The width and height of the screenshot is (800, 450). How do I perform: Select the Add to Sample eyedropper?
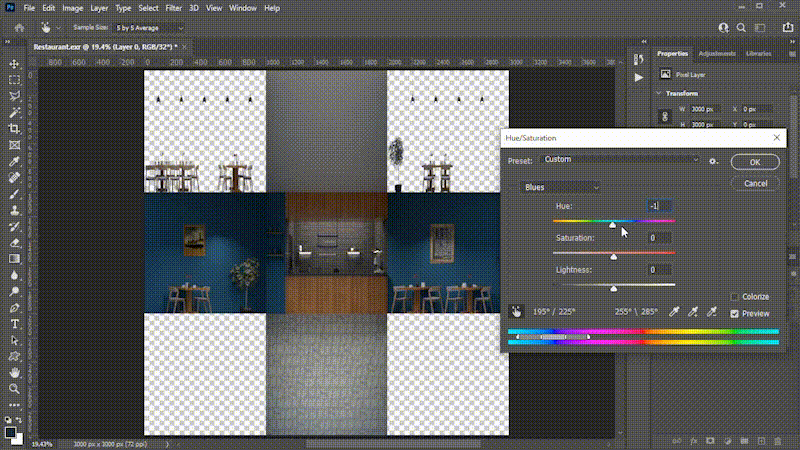click(x=693, y=312)
